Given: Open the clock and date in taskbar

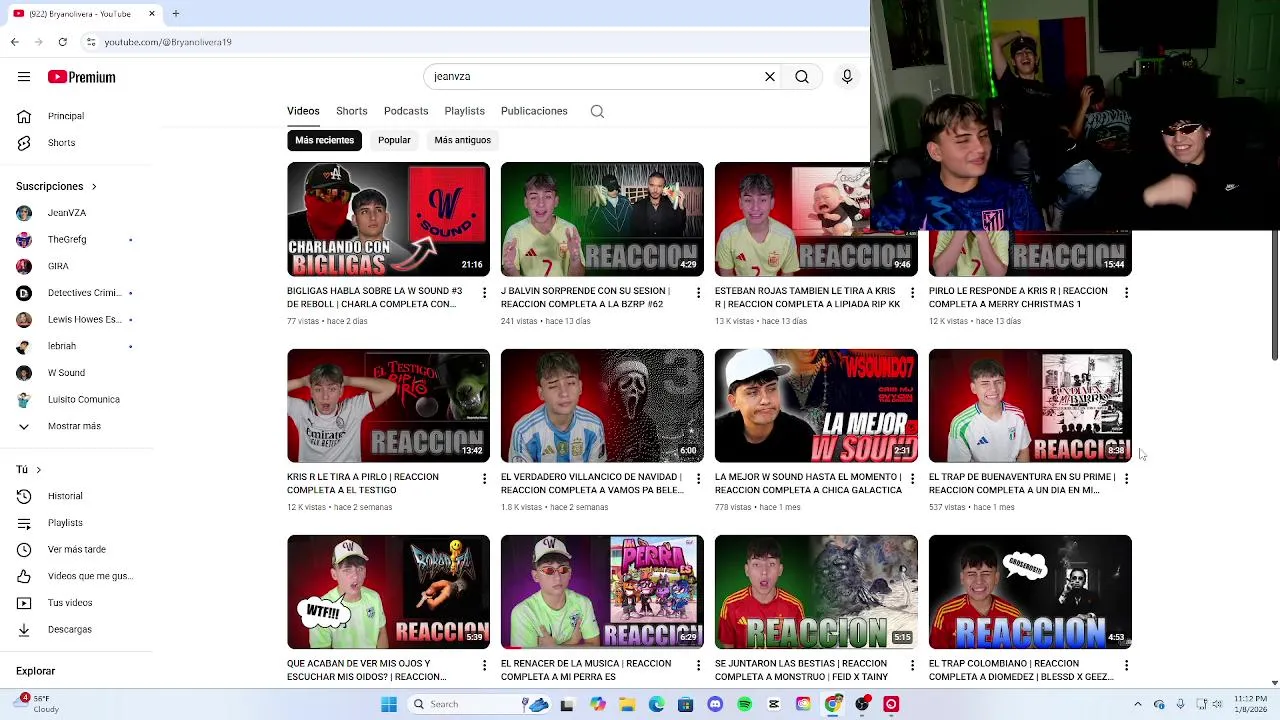Looking at the screenshot, I should tap(1250, 704).
